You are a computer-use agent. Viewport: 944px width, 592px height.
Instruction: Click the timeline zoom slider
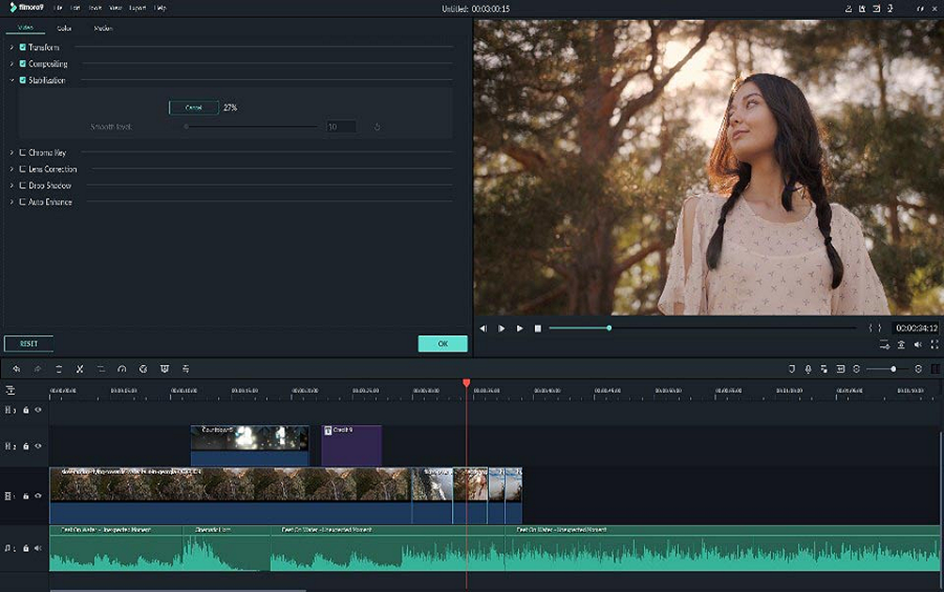point(893,369)
